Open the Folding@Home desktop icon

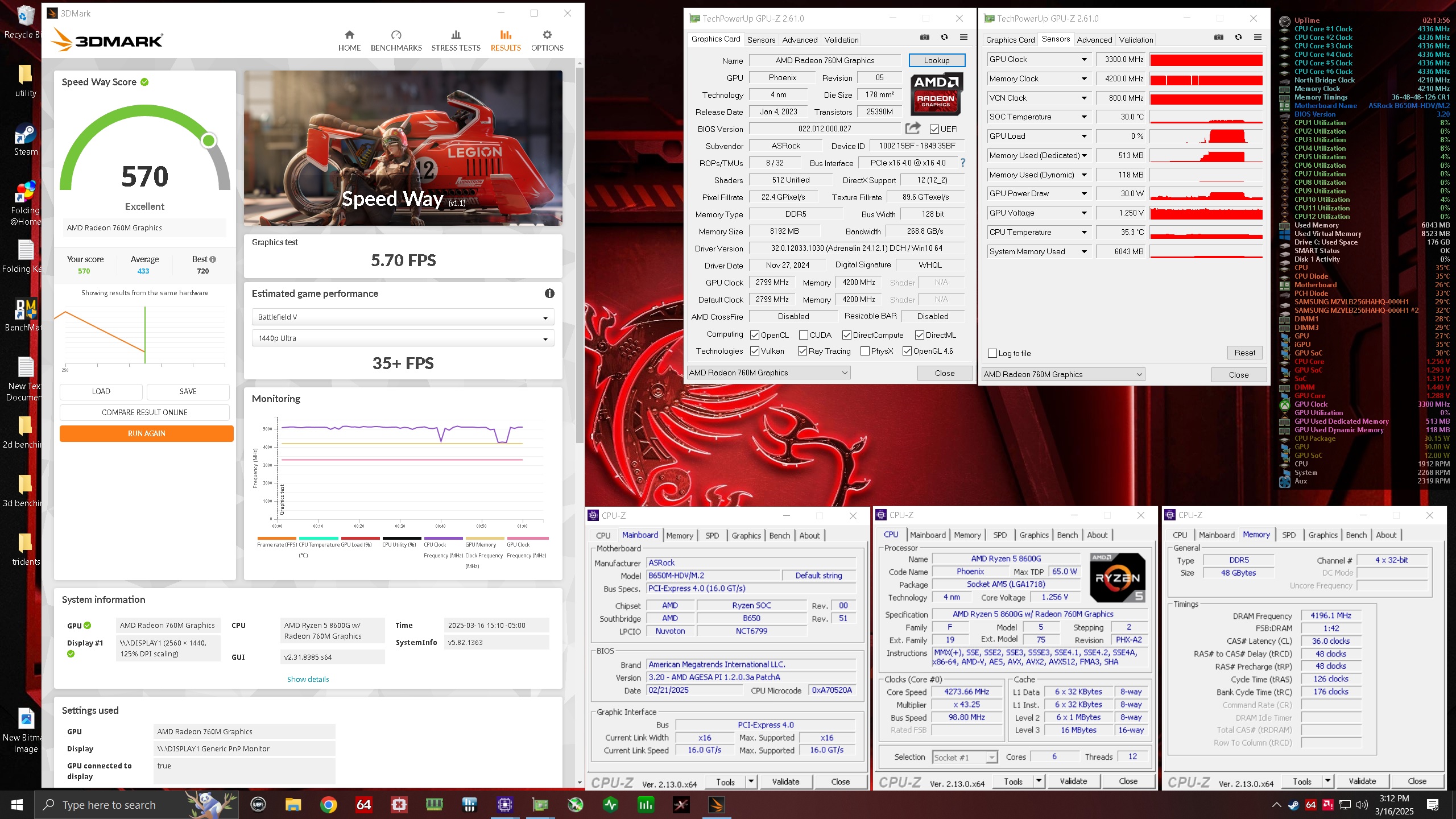pyautogui.click(x=26, y=204)
